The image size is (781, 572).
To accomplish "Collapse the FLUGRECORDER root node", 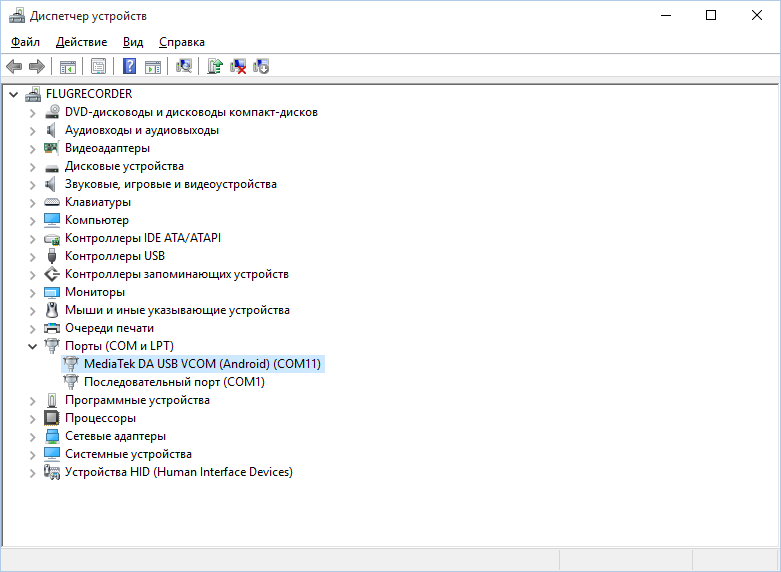I will tap(13, 94).
